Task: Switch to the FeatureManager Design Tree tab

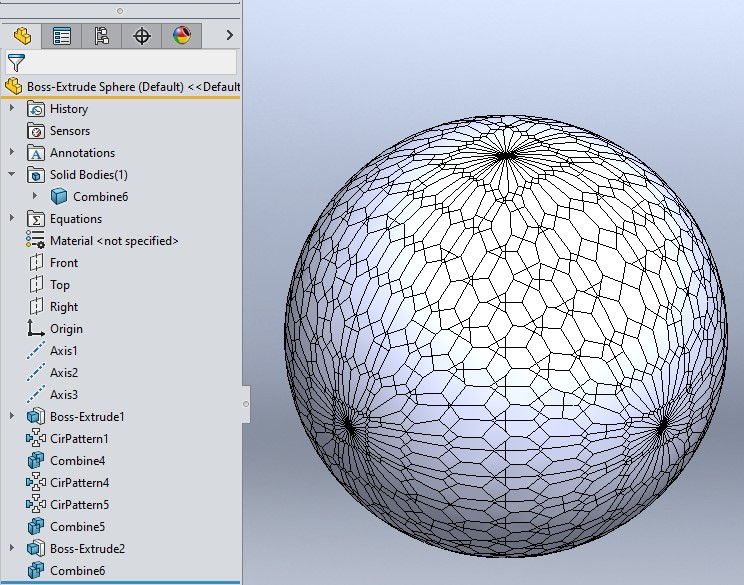Action: [x=22, y=36]
